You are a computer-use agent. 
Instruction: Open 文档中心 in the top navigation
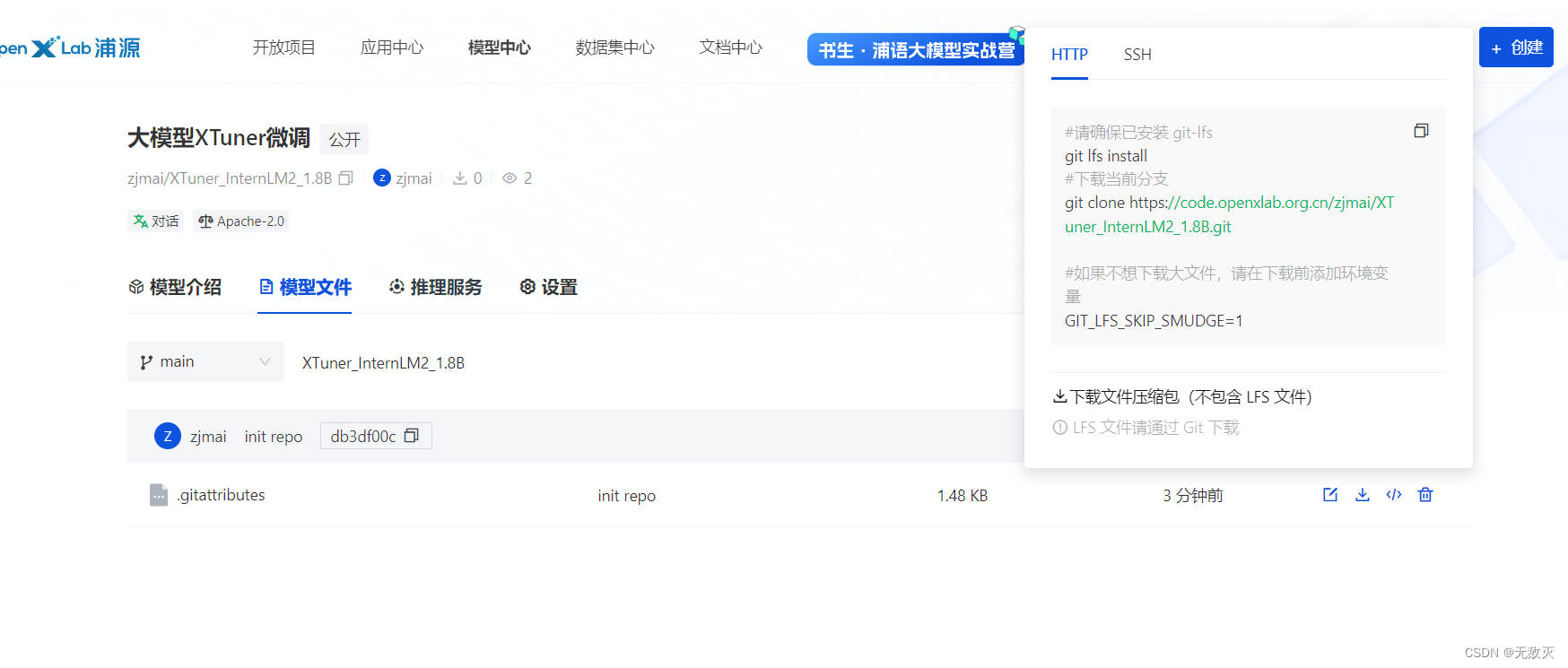[x=731, y=48]
